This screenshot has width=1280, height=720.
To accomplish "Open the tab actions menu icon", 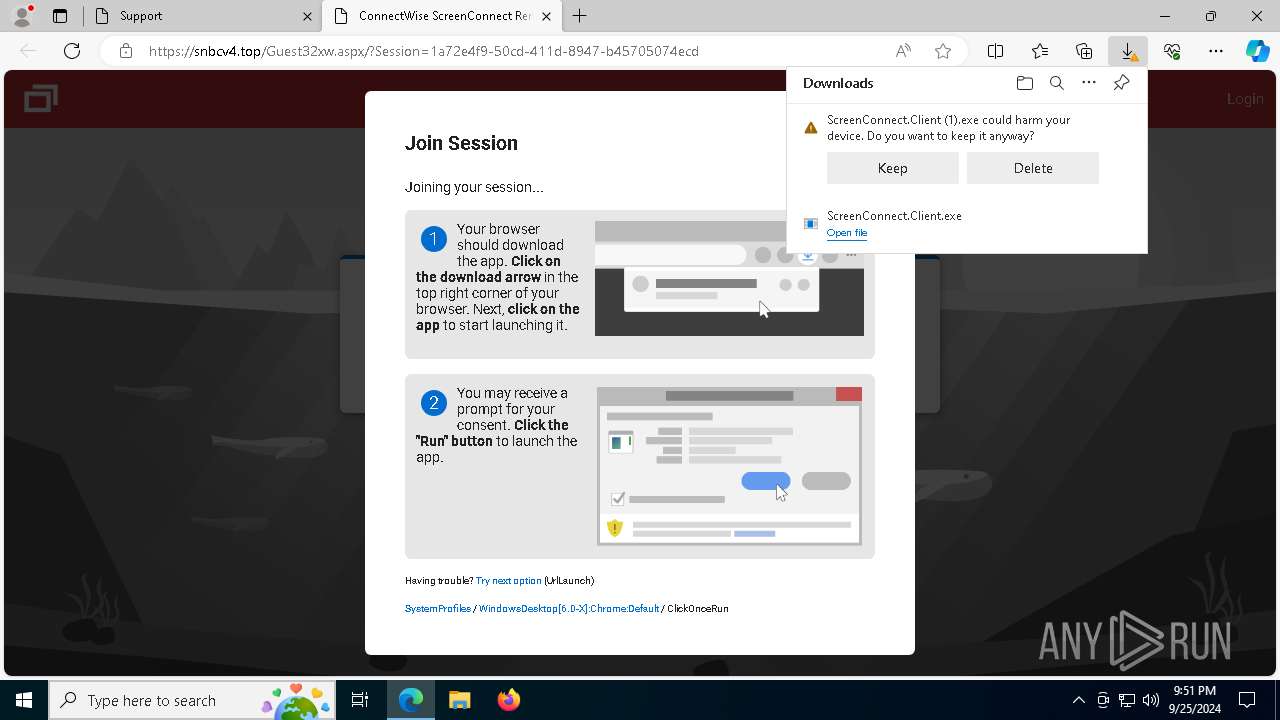I will [60, 16].
